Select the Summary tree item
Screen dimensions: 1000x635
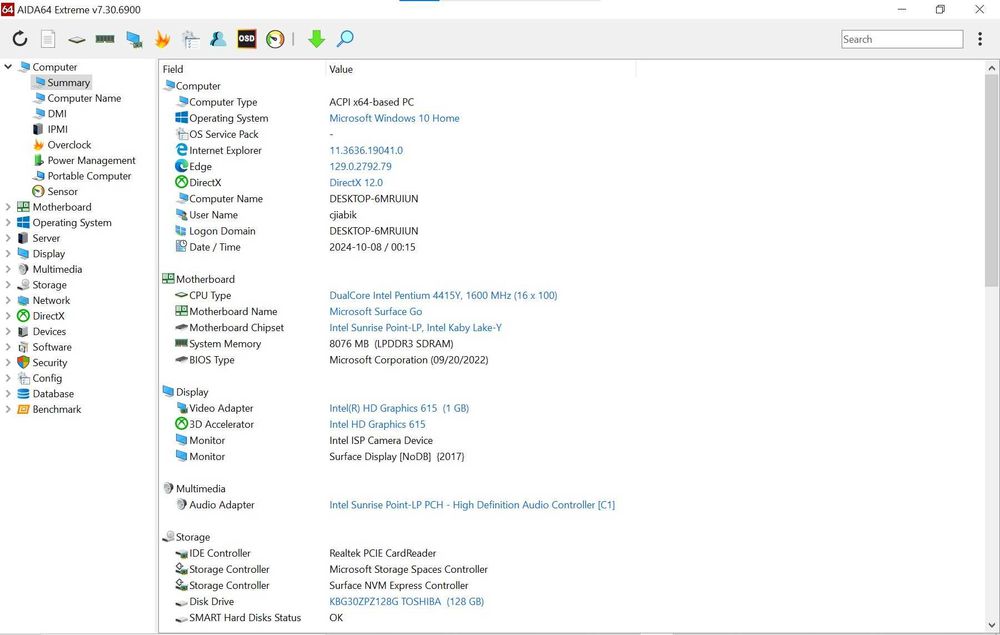(x=61, y=82)
